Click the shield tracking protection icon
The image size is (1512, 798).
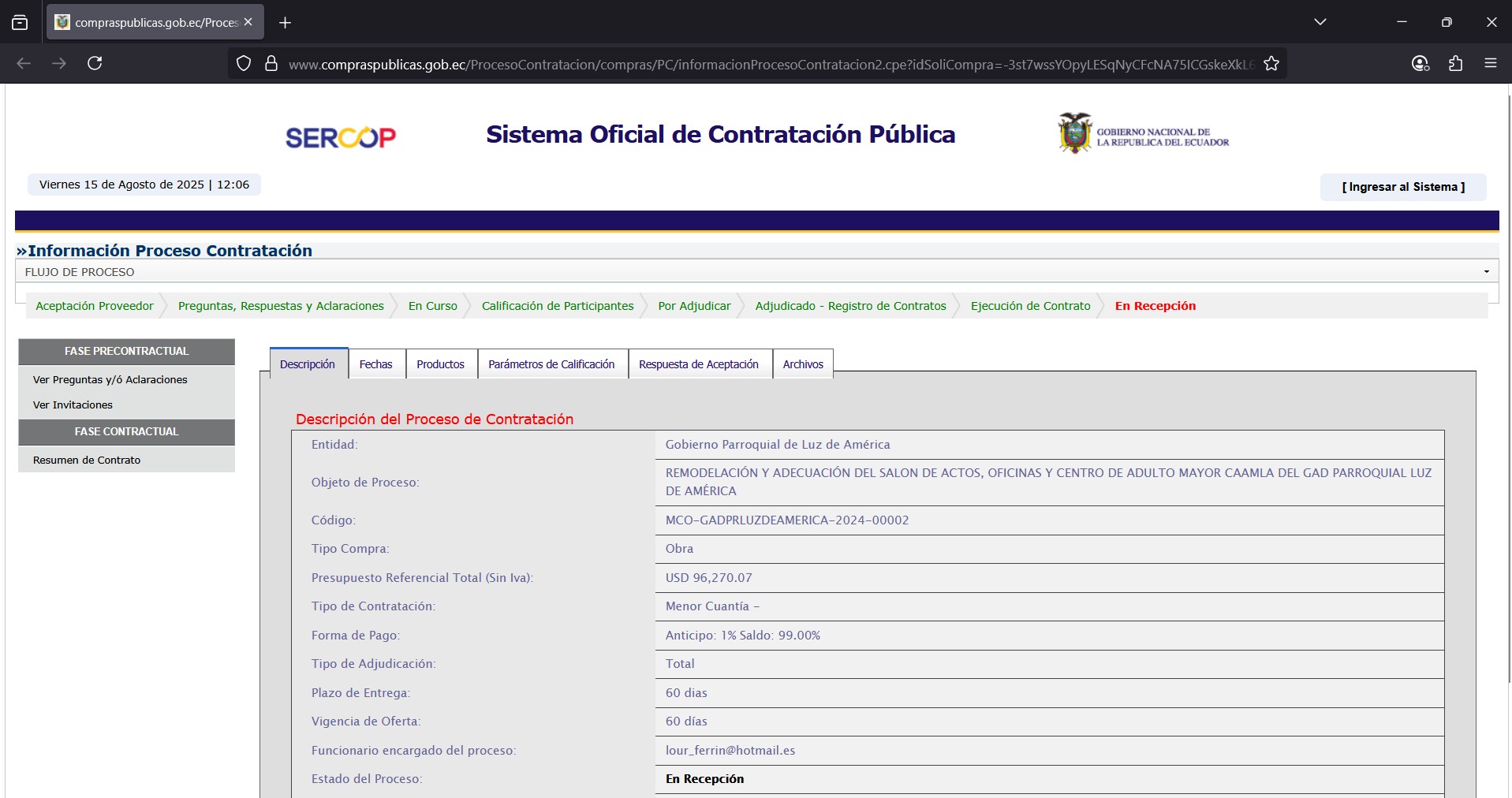coord(244,64)
